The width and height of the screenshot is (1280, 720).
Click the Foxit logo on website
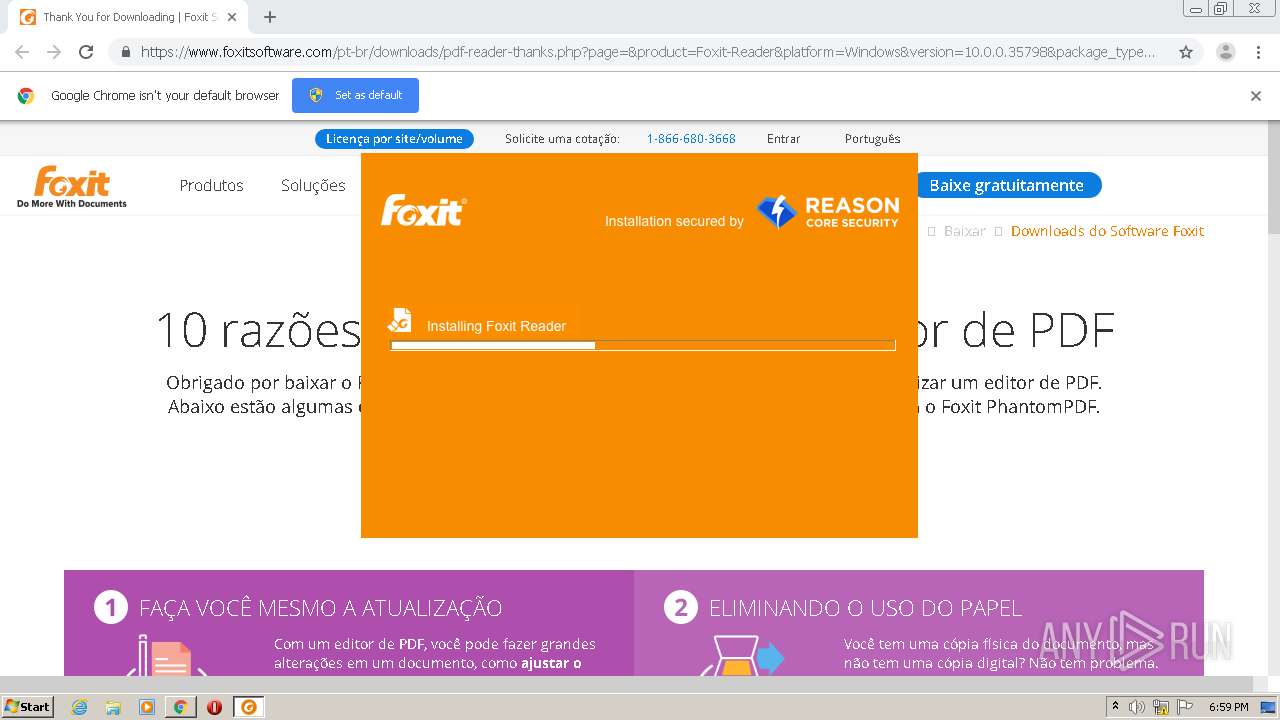click(72, 187)
